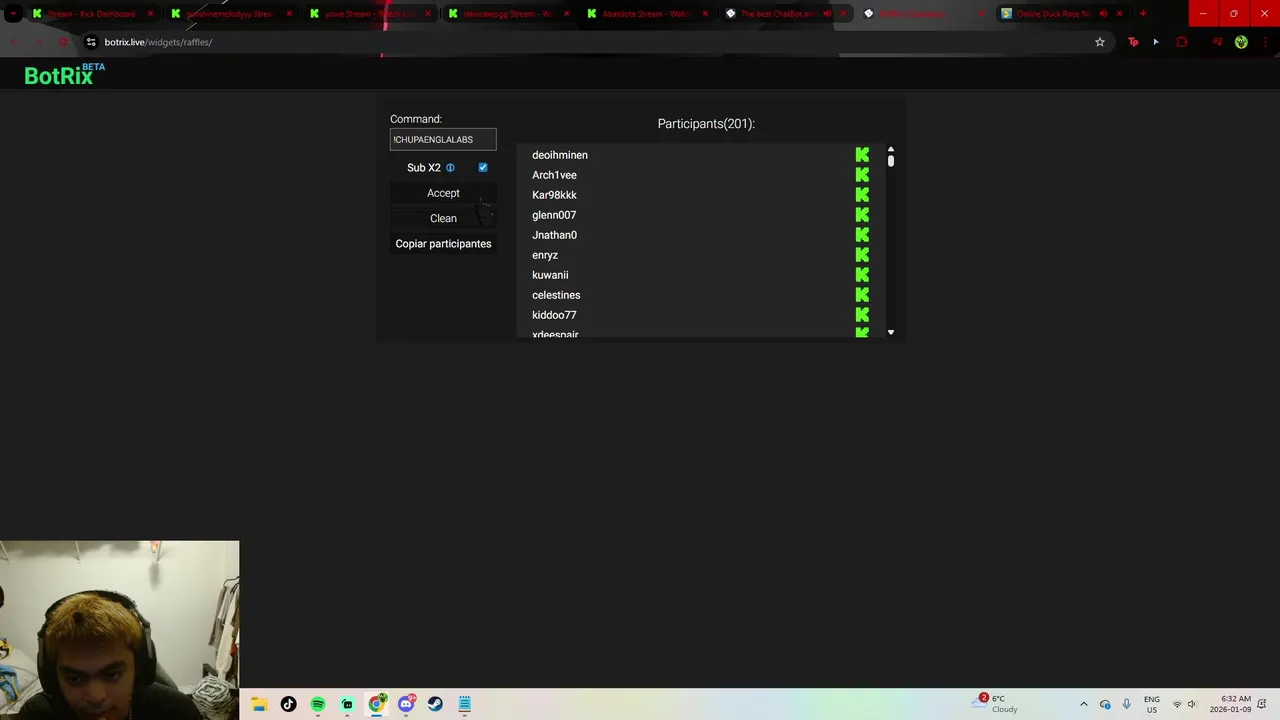The image size is (1280, 720).
Task: Click the Clean button
Action: click(443, 218)
